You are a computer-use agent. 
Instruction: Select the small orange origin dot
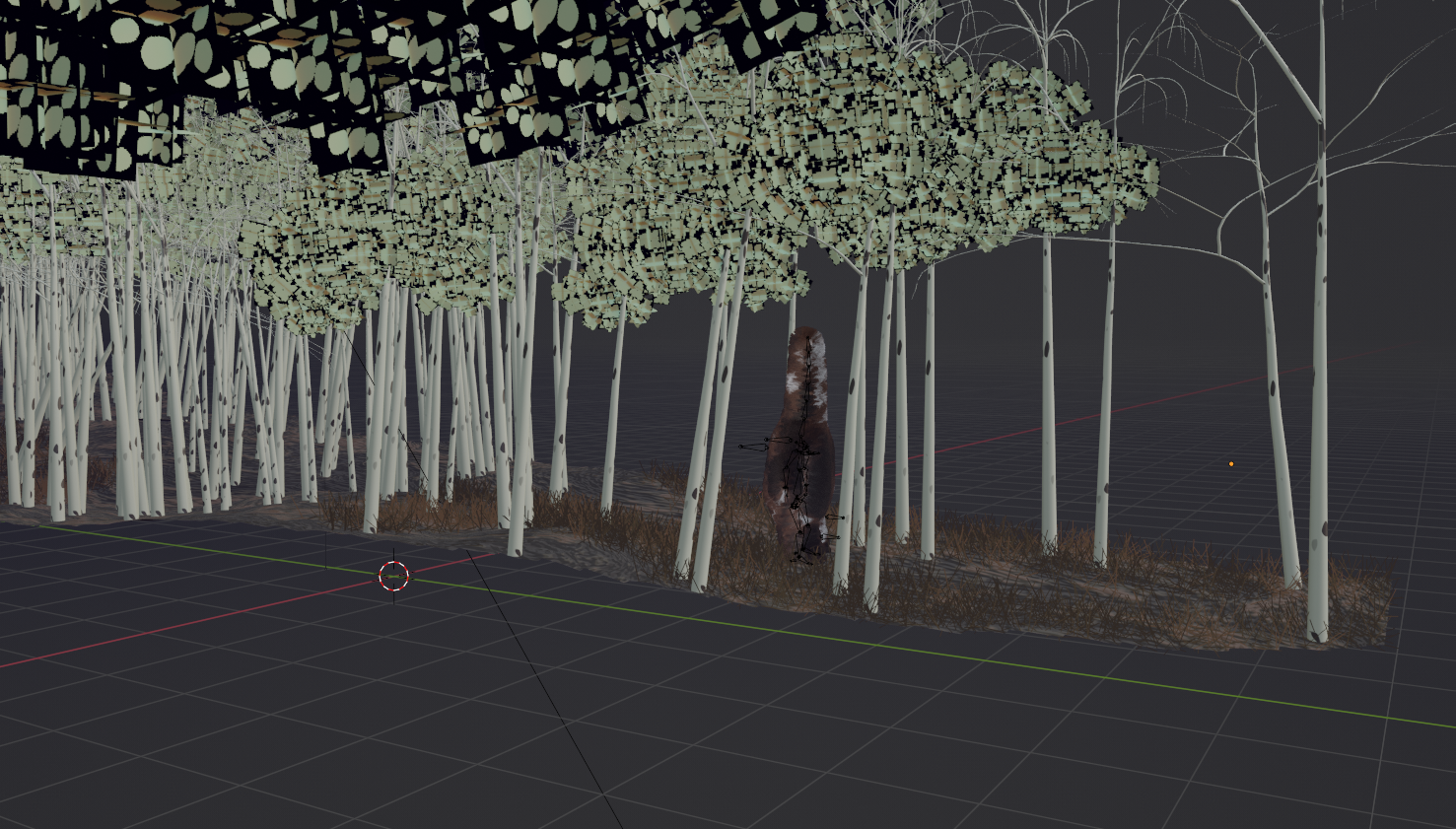click(x=1231, y=463)
